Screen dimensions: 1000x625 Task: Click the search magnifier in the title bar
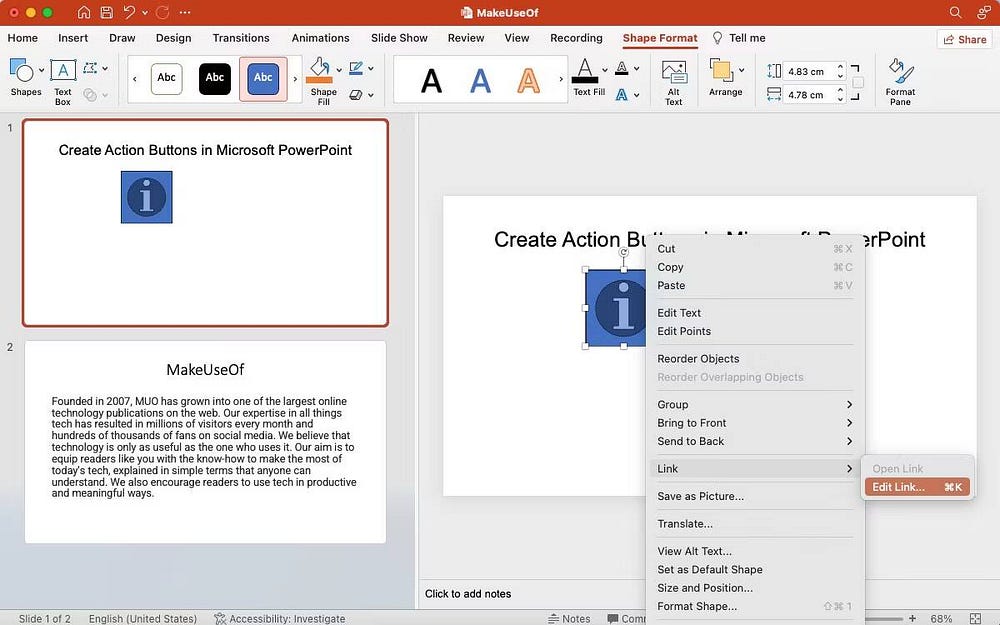pyautogui.click(x=956, y=14)
